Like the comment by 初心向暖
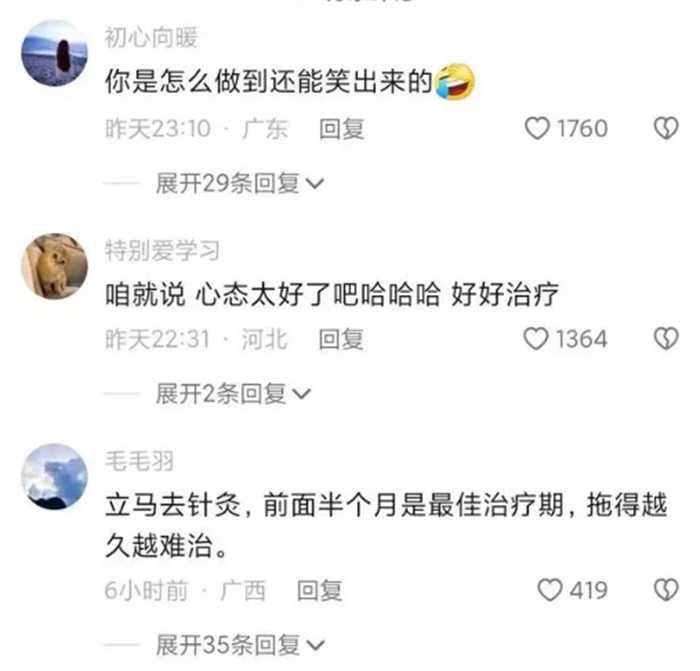This screenshot has width=700, height=671. [537, 129]
